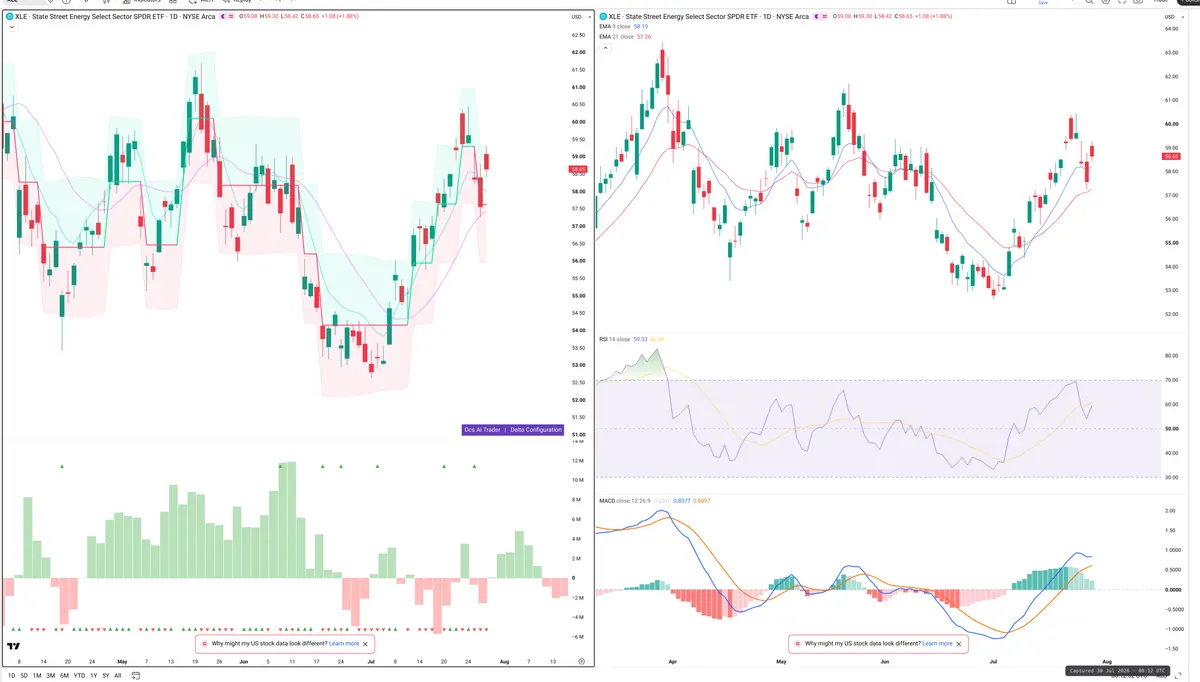1200x682 pixels.
Task: Click the 70.00 RSI axis label
Action: (1173, 380)
